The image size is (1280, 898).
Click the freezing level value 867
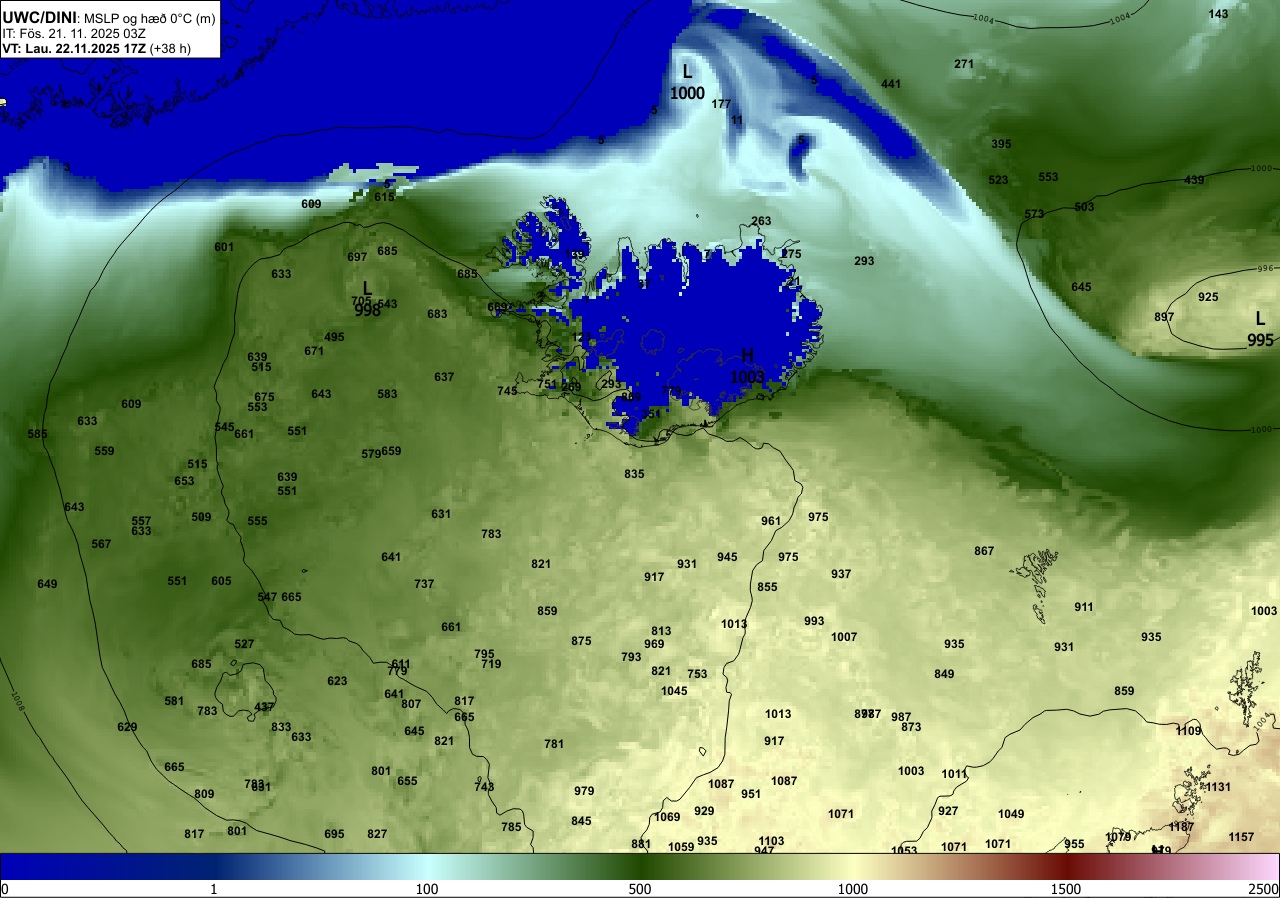coord(984,551)
